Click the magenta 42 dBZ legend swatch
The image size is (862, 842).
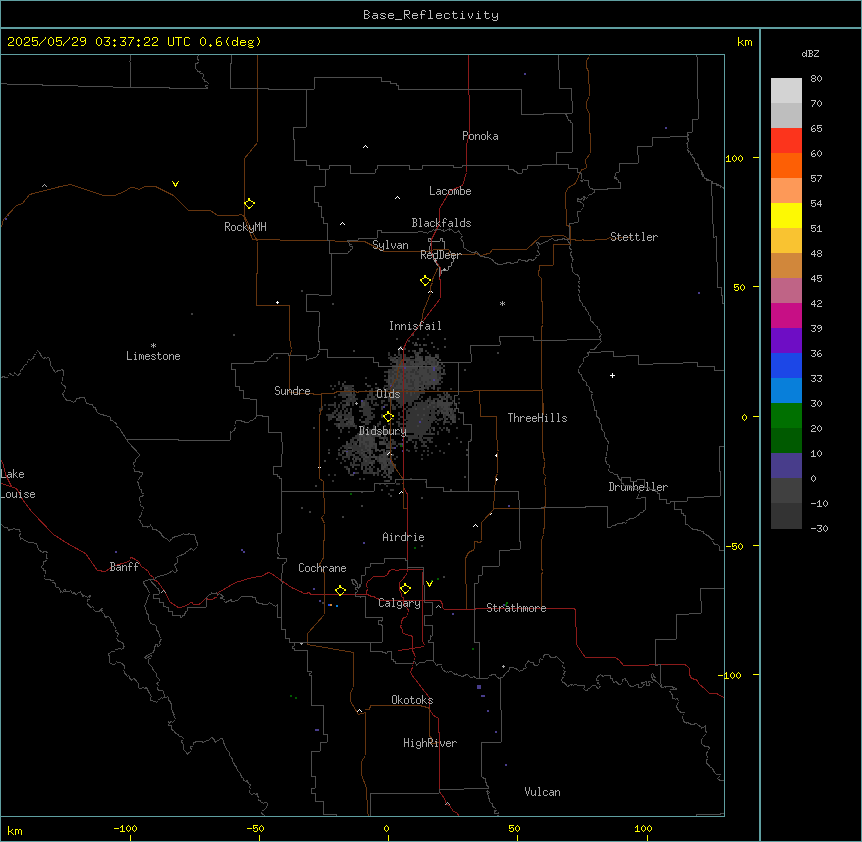point(786,315)
